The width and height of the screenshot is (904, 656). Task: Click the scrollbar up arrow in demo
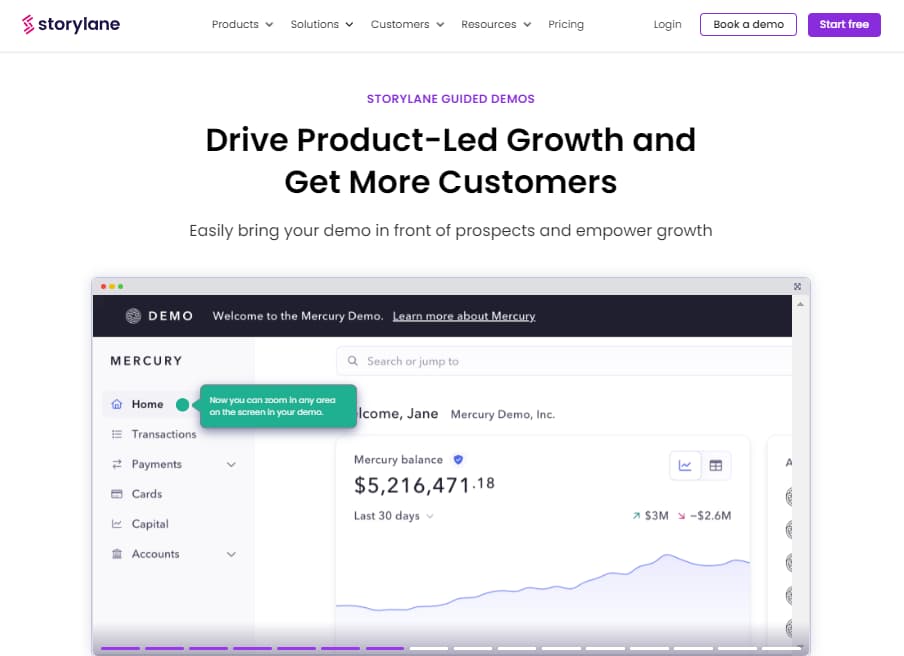(x=800, y=304)
